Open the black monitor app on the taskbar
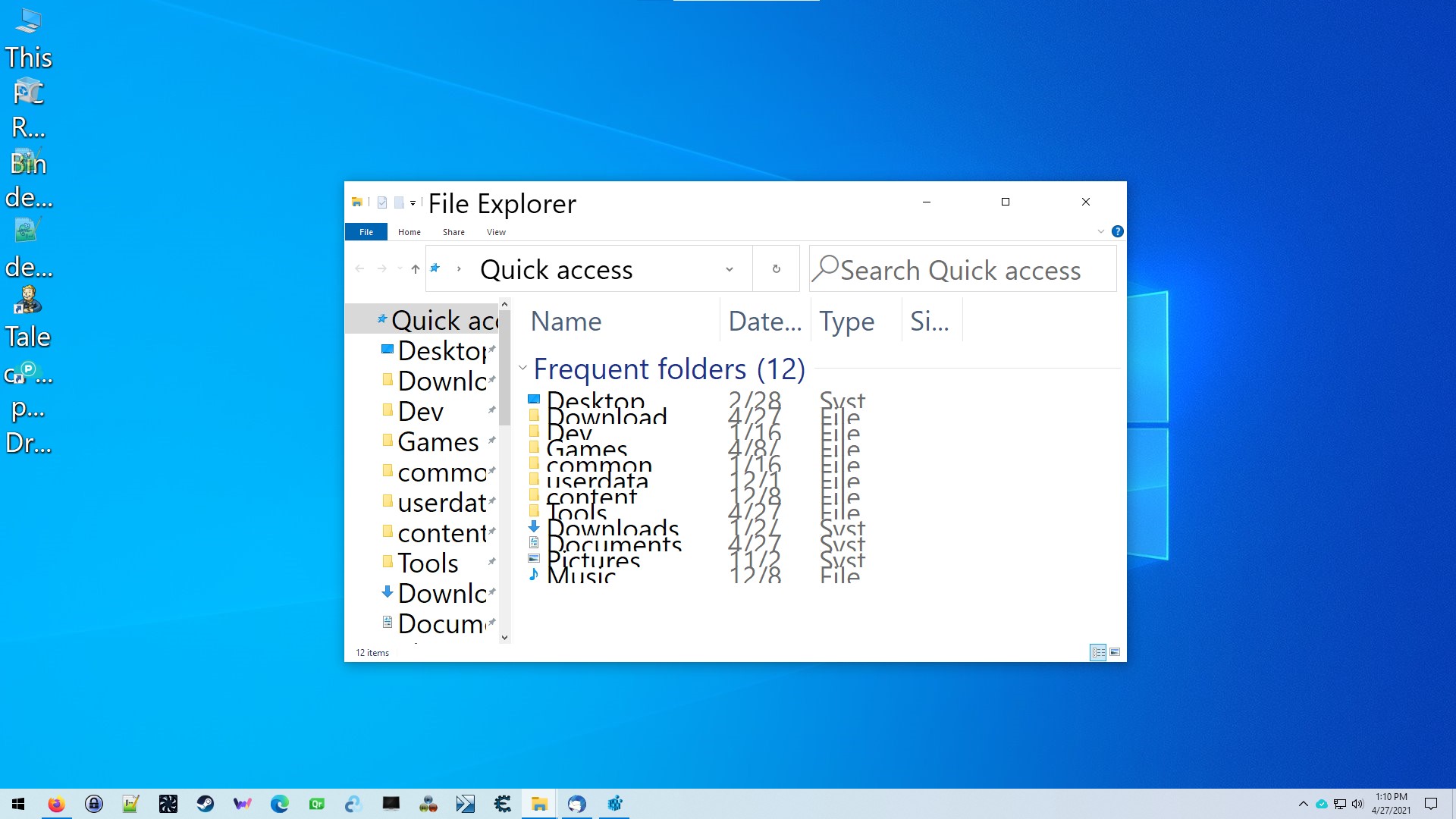Image resolution: width=1456 pixels, height=819 pixels. tap(391, 804)
